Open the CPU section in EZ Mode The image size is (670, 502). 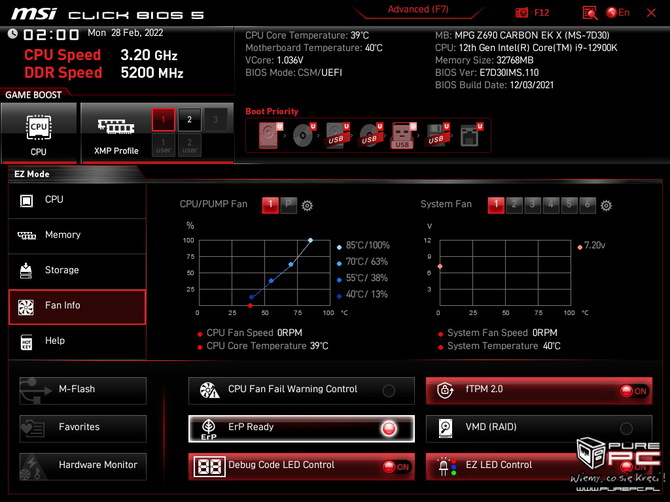pyautogui.click(x=77, y=200)
